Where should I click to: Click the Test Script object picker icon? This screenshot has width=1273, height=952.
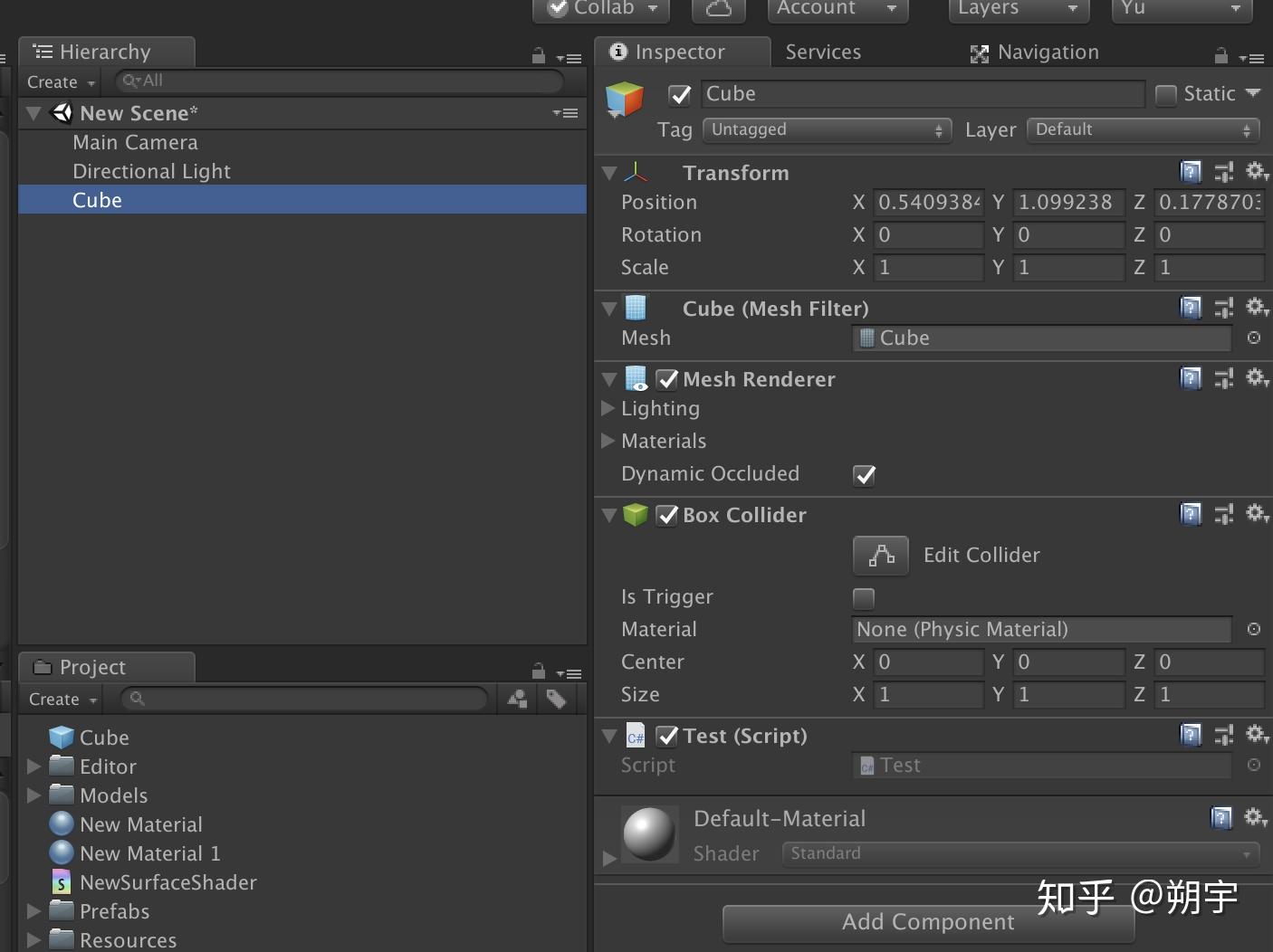point(1254,765)
